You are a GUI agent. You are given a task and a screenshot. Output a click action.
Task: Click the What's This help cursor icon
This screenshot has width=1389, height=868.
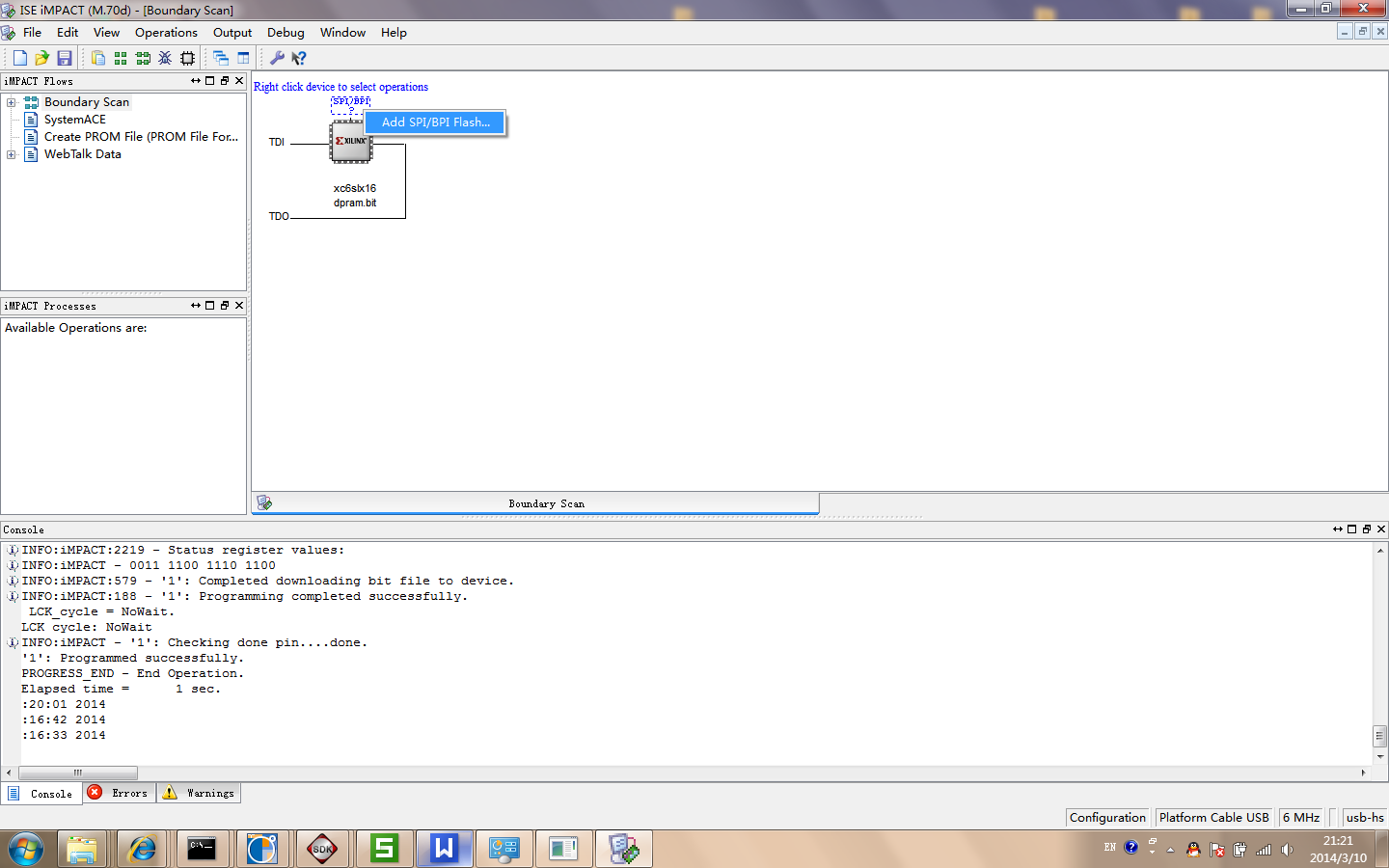pyautogui.click(x=299, y=58)
